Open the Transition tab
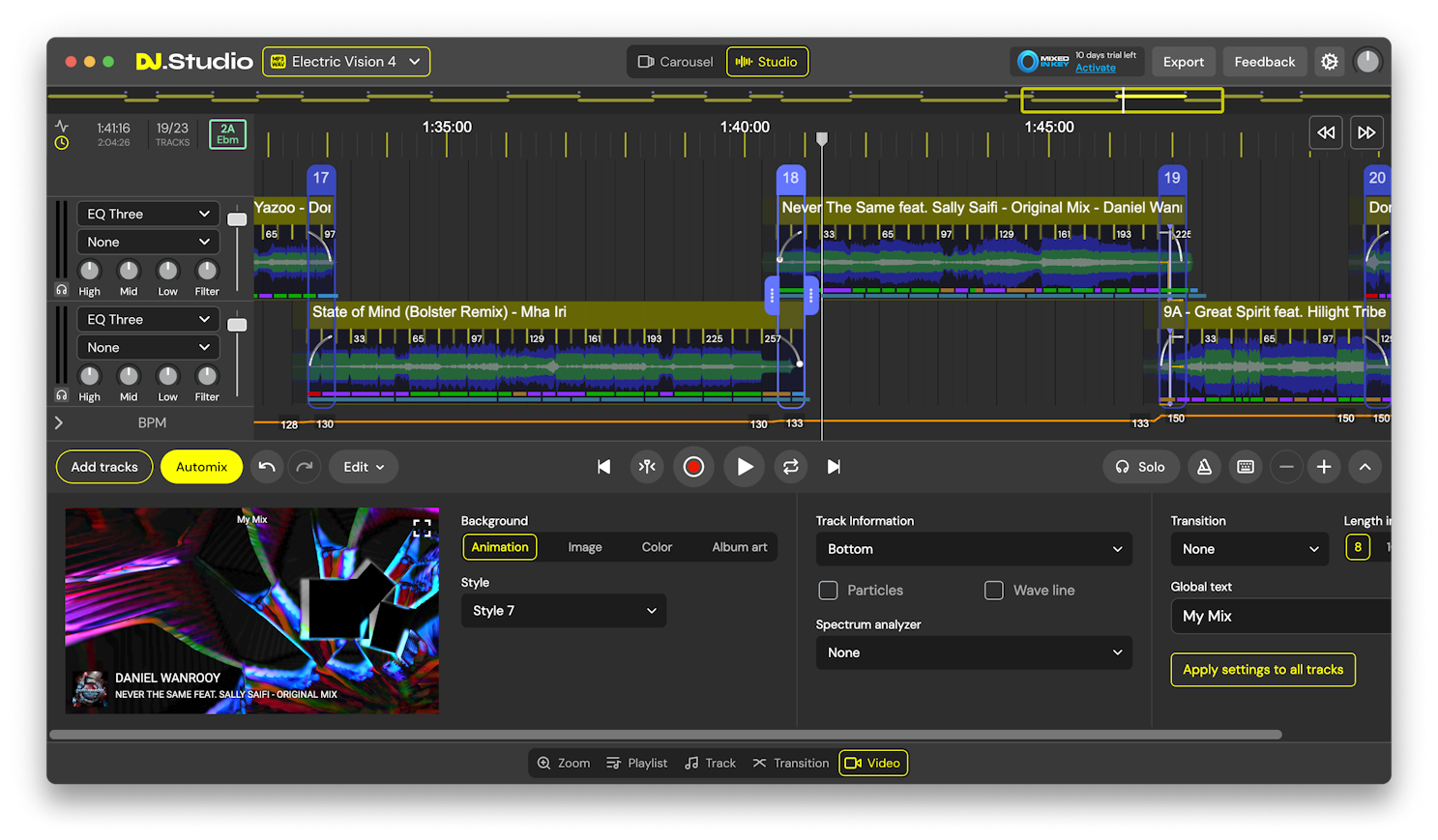This screenshot has height=840, width=1438. click(x=790, y=763)
